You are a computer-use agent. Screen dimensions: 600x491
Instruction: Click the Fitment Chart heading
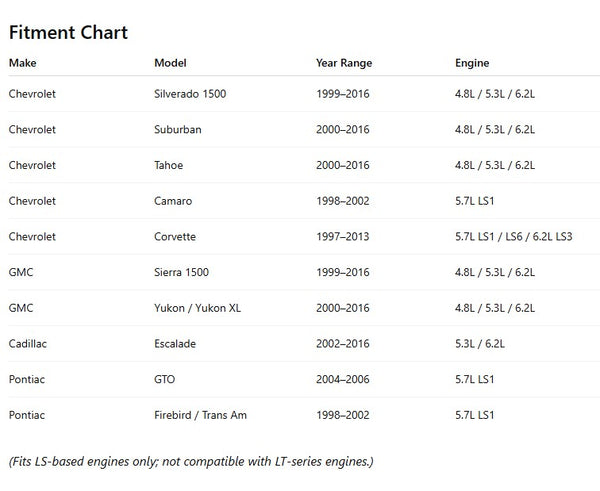68,33
